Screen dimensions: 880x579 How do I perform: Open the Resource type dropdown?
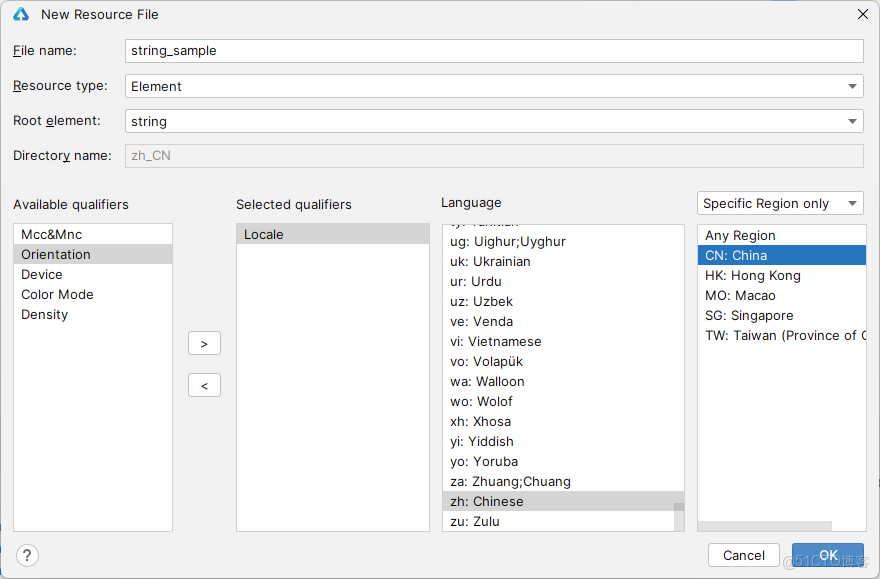pyautogui.click(x=852, y=86)
